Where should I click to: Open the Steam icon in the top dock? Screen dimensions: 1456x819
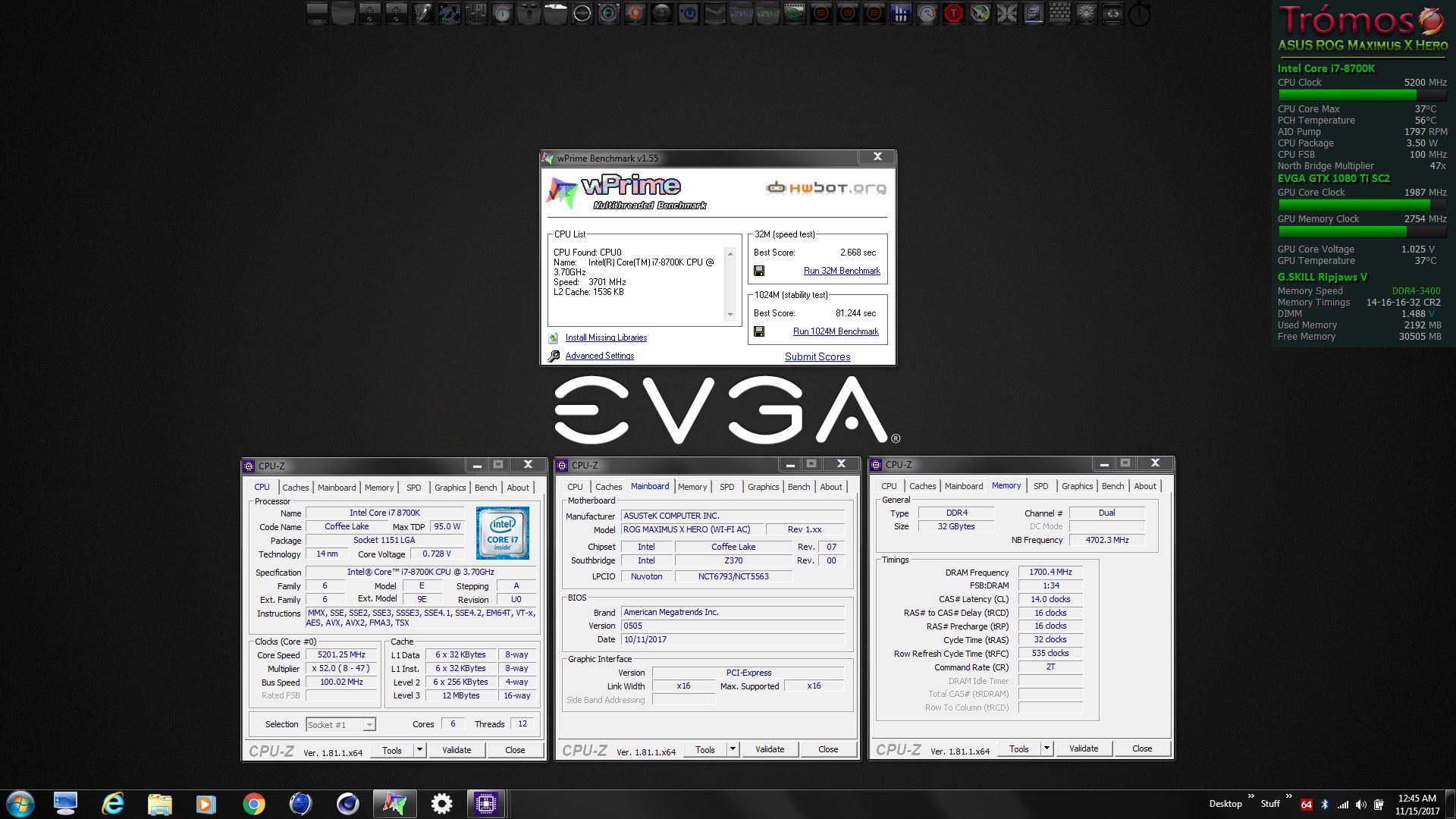tap(714, 13)
